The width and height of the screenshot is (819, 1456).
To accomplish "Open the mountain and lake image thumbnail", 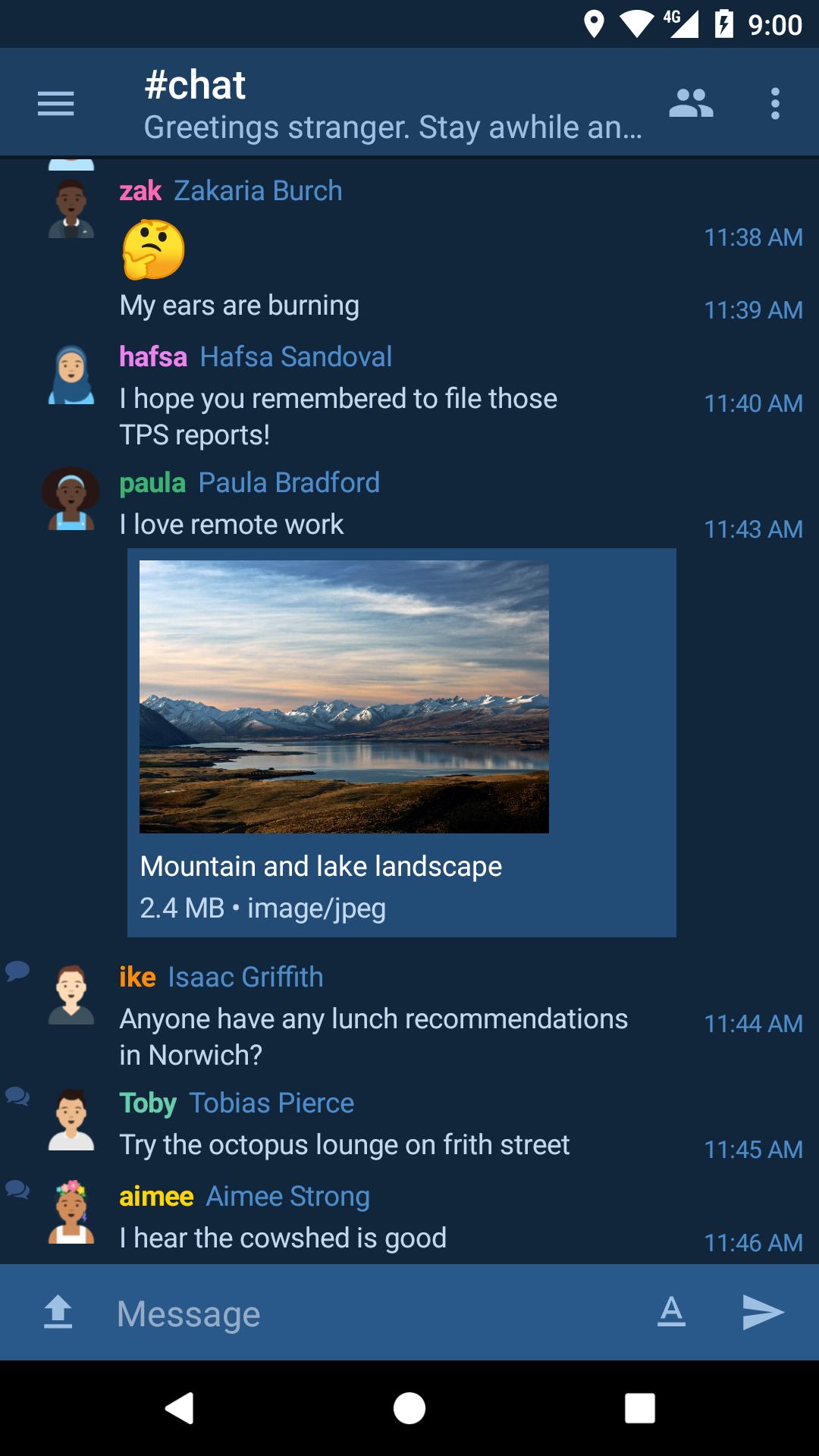I will point(344,697).
